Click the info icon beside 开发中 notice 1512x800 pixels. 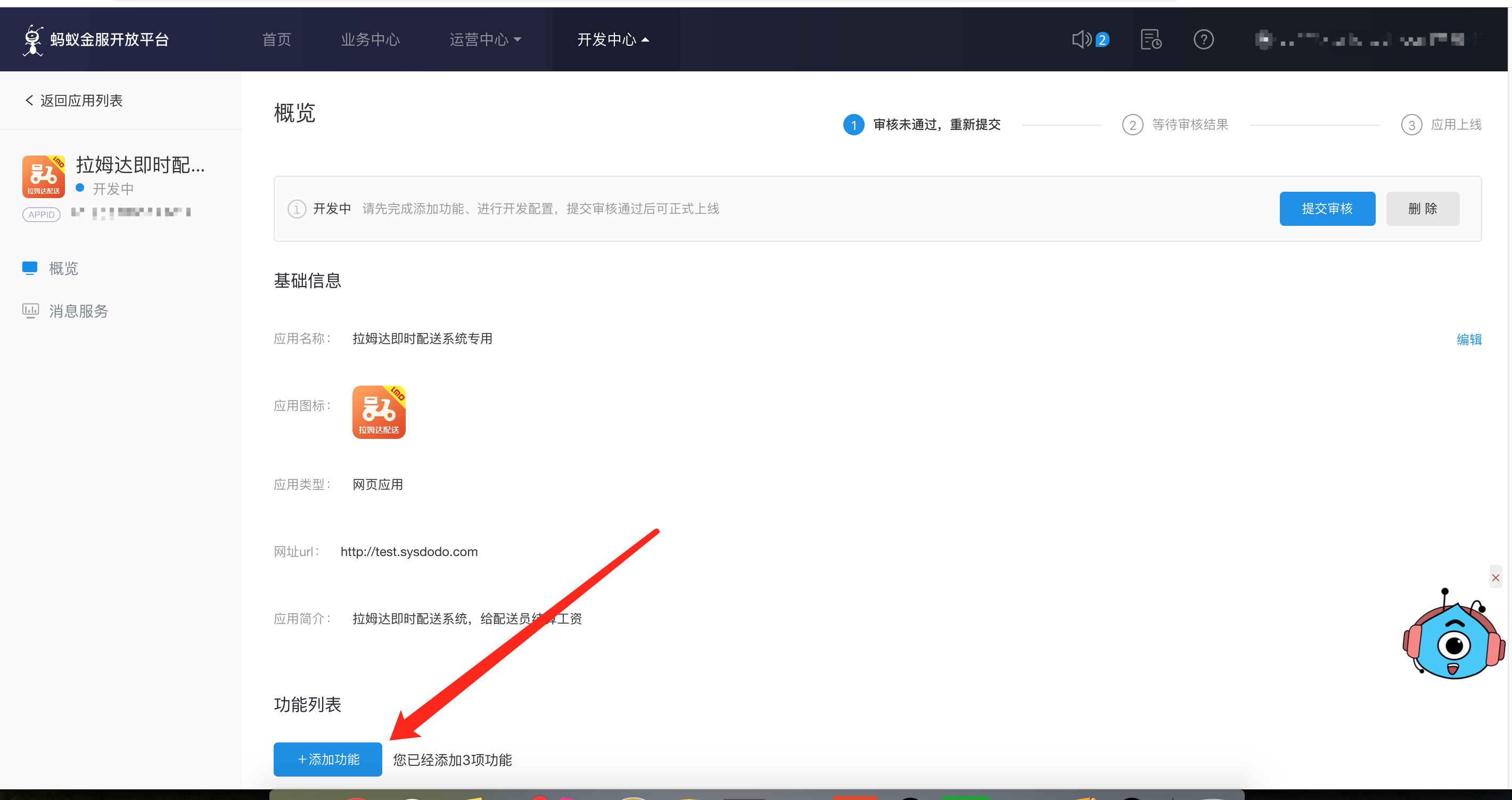click(x=297, y=208)
